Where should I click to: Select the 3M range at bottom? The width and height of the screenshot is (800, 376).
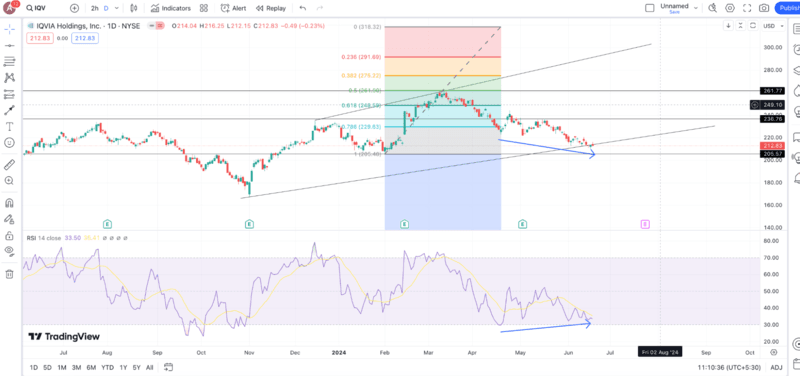(x=77, y=367)
